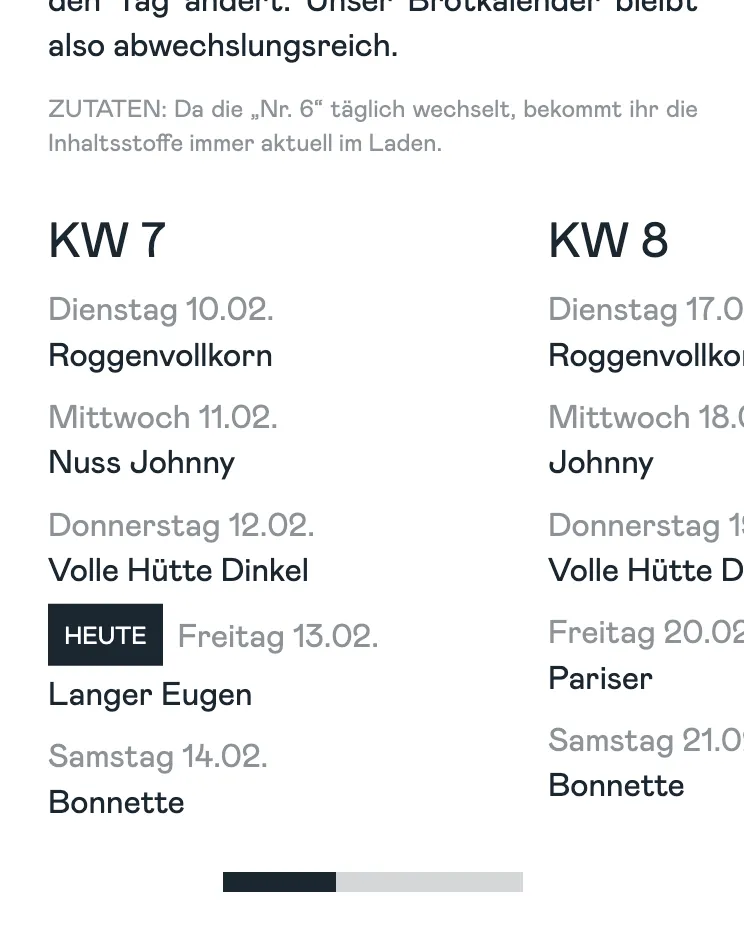Image resolution: width=744 pixels, height=936 pixels.
Task: Click the Samstag 14.02. date label
Action: pos(158,756)
